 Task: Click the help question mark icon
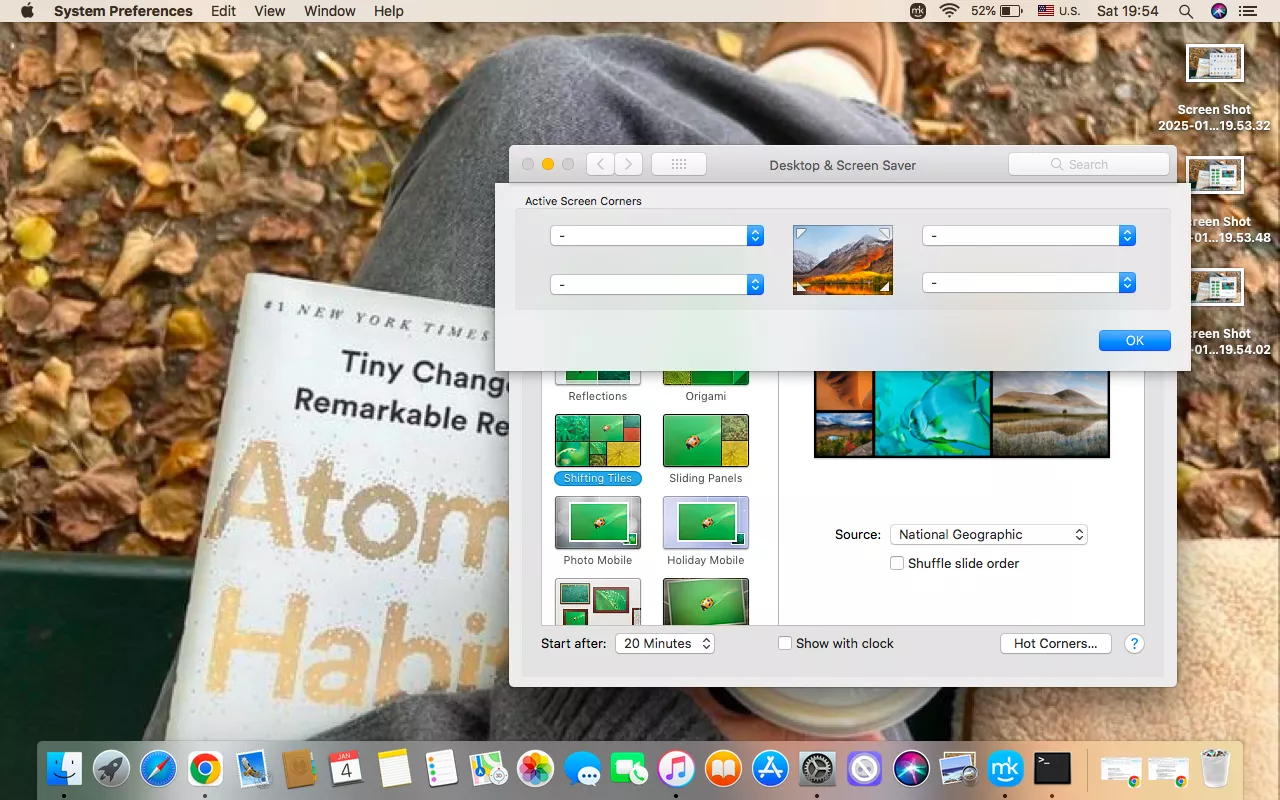(x=1134, y=644)
